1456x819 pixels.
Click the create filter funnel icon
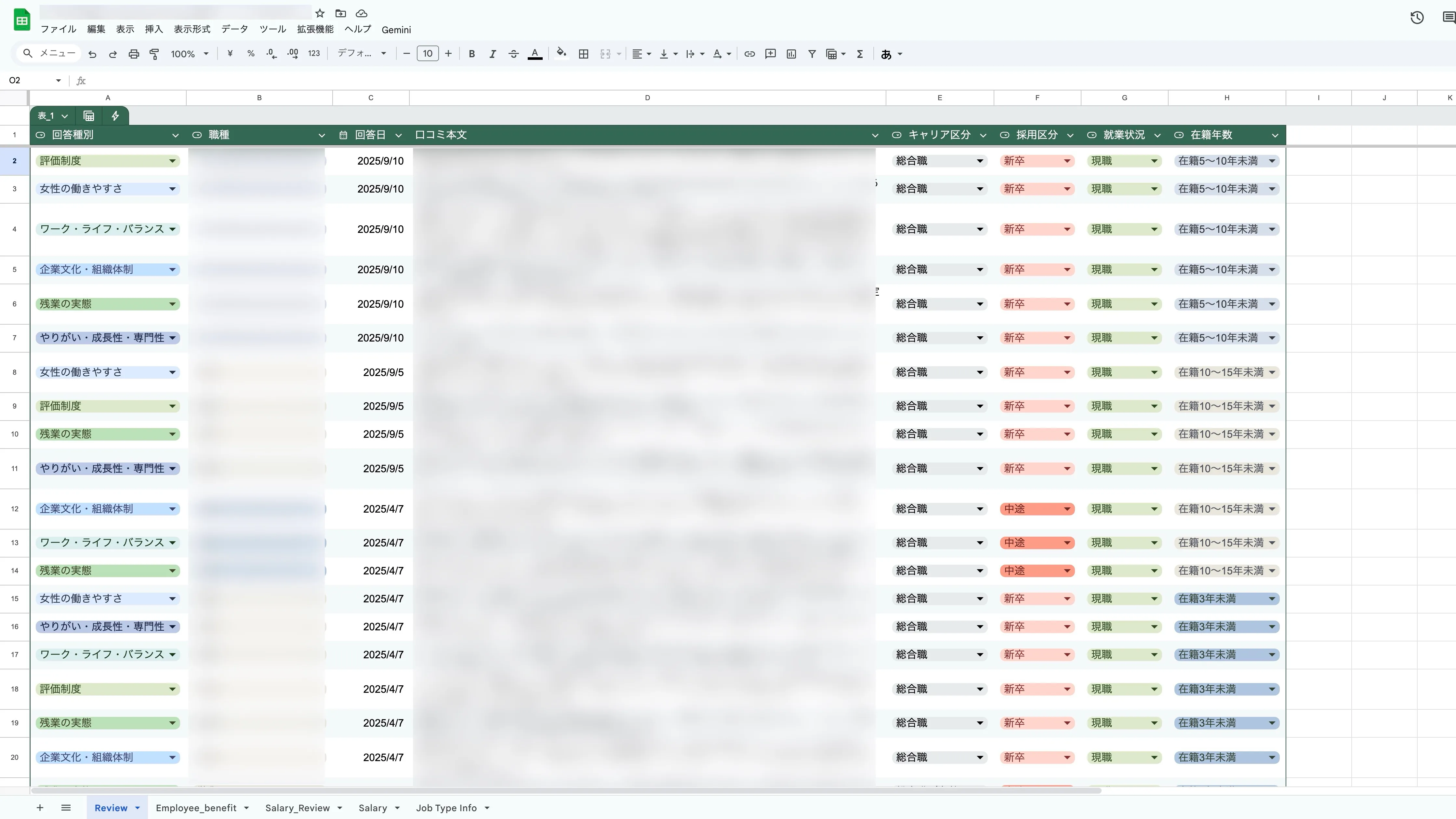[x=812, y=54]
